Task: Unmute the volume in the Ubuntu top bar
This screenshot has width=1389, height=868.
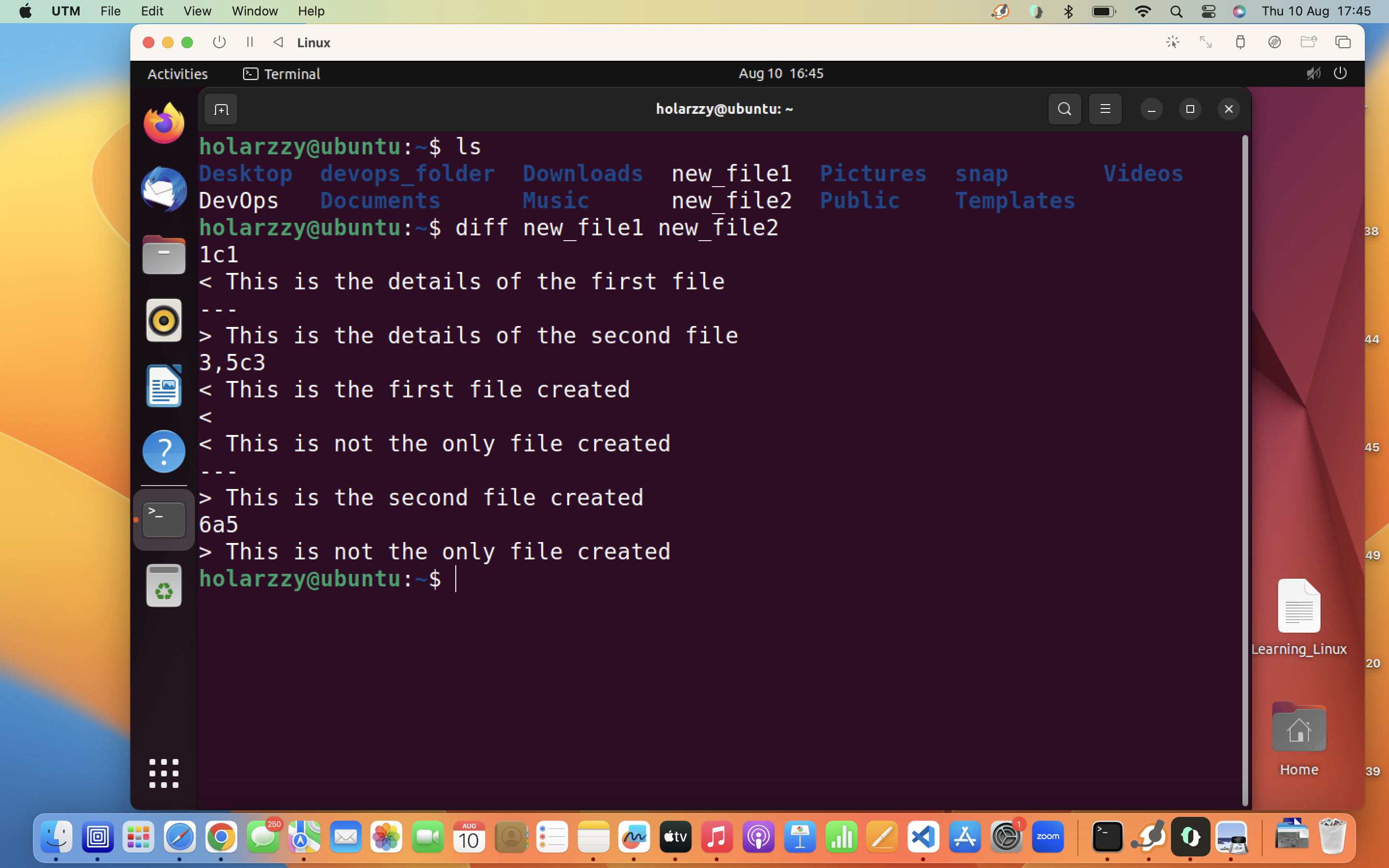Action: click(1314, 73)
